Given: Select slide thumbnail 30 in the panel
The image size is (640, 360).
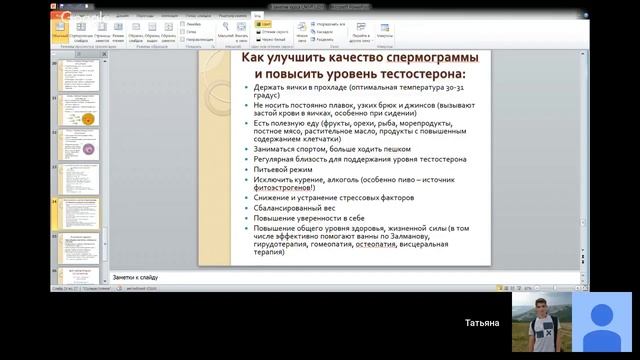Looking at the screenshot, I should [x=79, y=76].
